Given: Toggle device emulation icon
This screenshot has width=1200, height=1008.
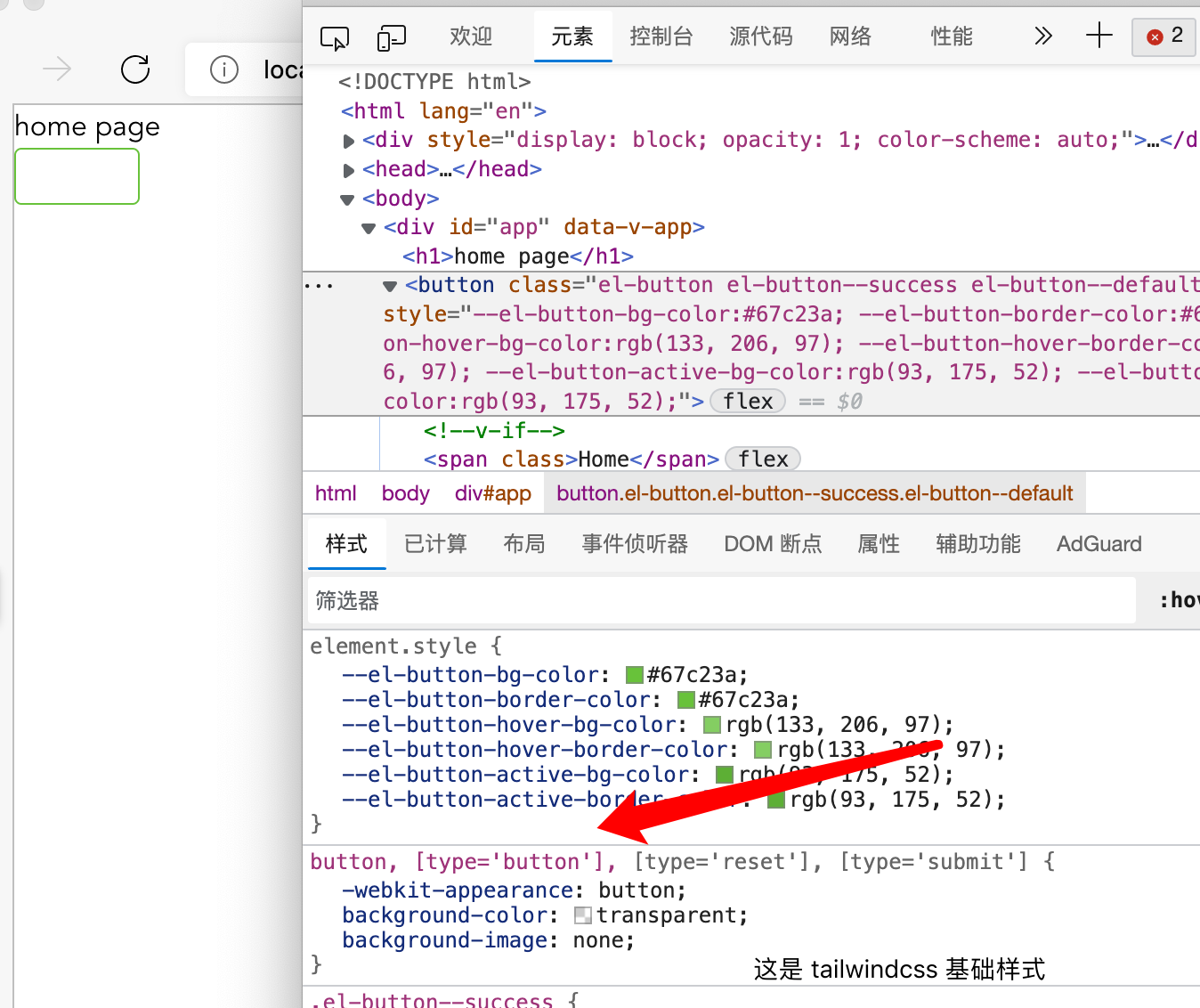Looking at the screenshot, I should click(x=391, y=37).
